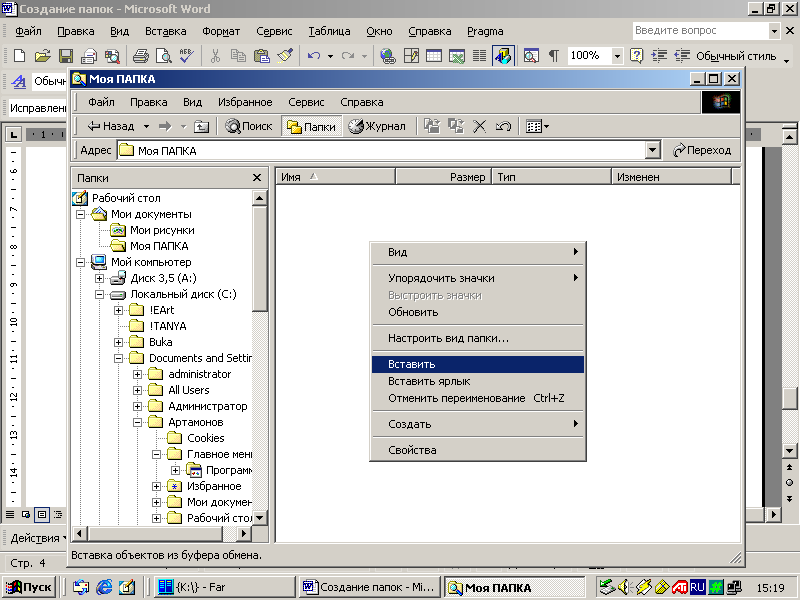Choose Вставить in the context menu
800x600 pixels.
pos(478,364)
